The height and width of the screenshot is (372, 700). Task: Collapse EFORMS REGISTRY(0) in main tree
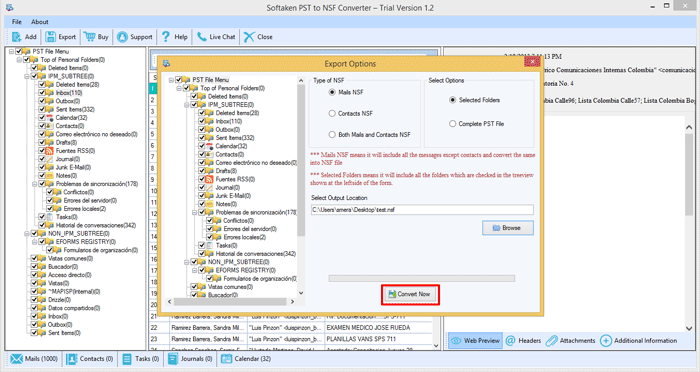pyautogui.click(x=34, y=242)
